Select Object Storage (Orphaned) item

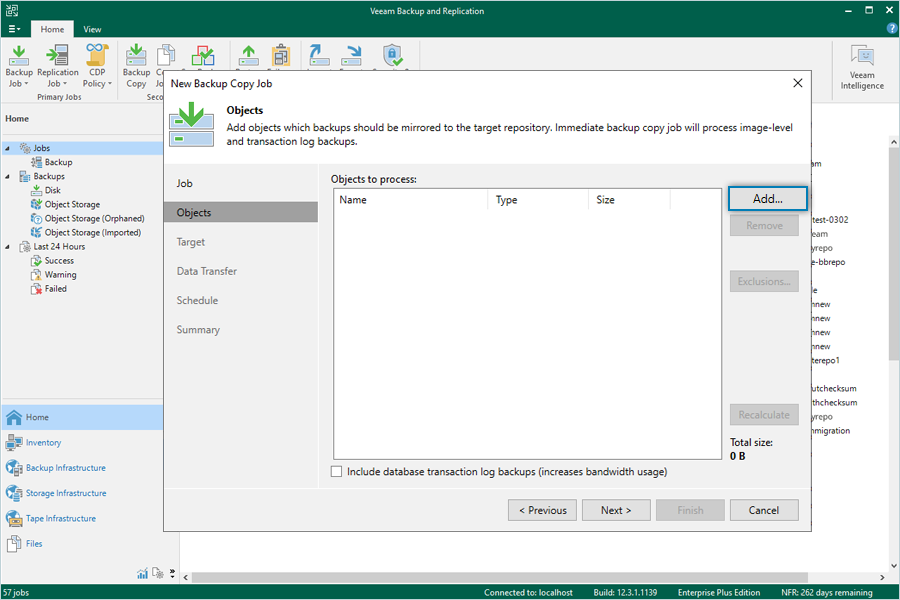[x=94, y=219]
